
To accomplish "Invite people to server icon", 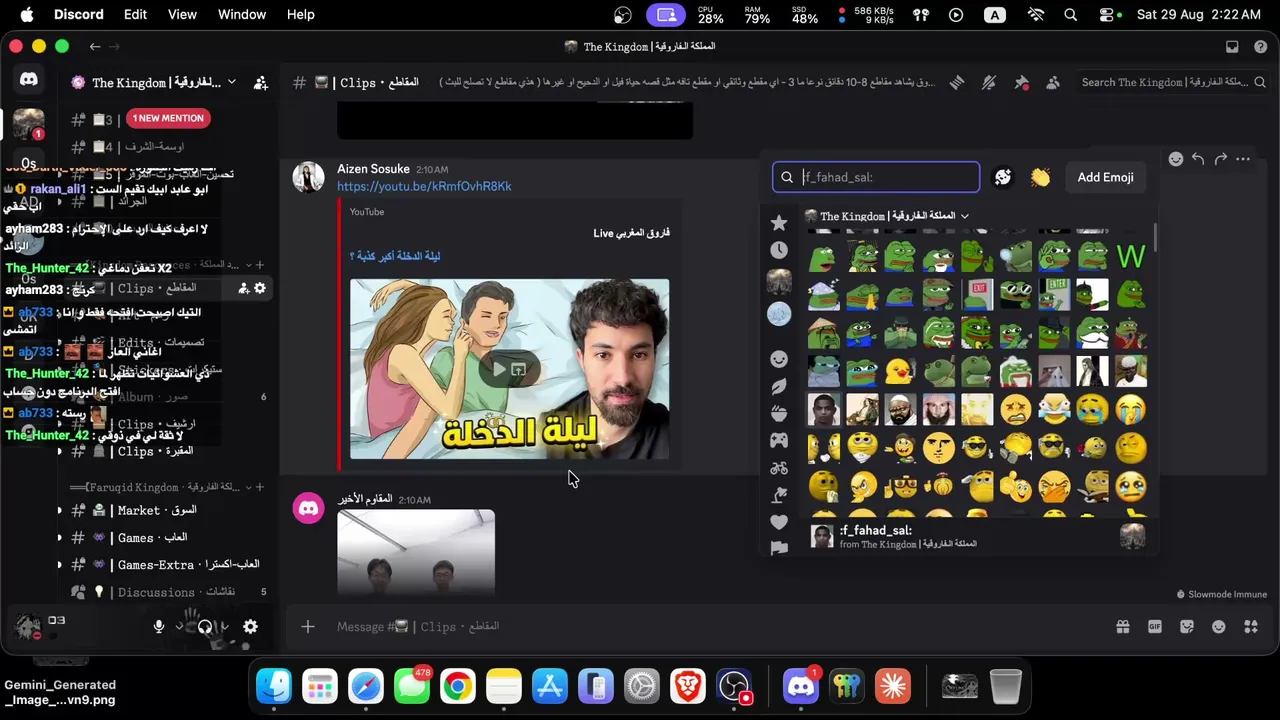I will pyautogui.click(x=261, y=83).
